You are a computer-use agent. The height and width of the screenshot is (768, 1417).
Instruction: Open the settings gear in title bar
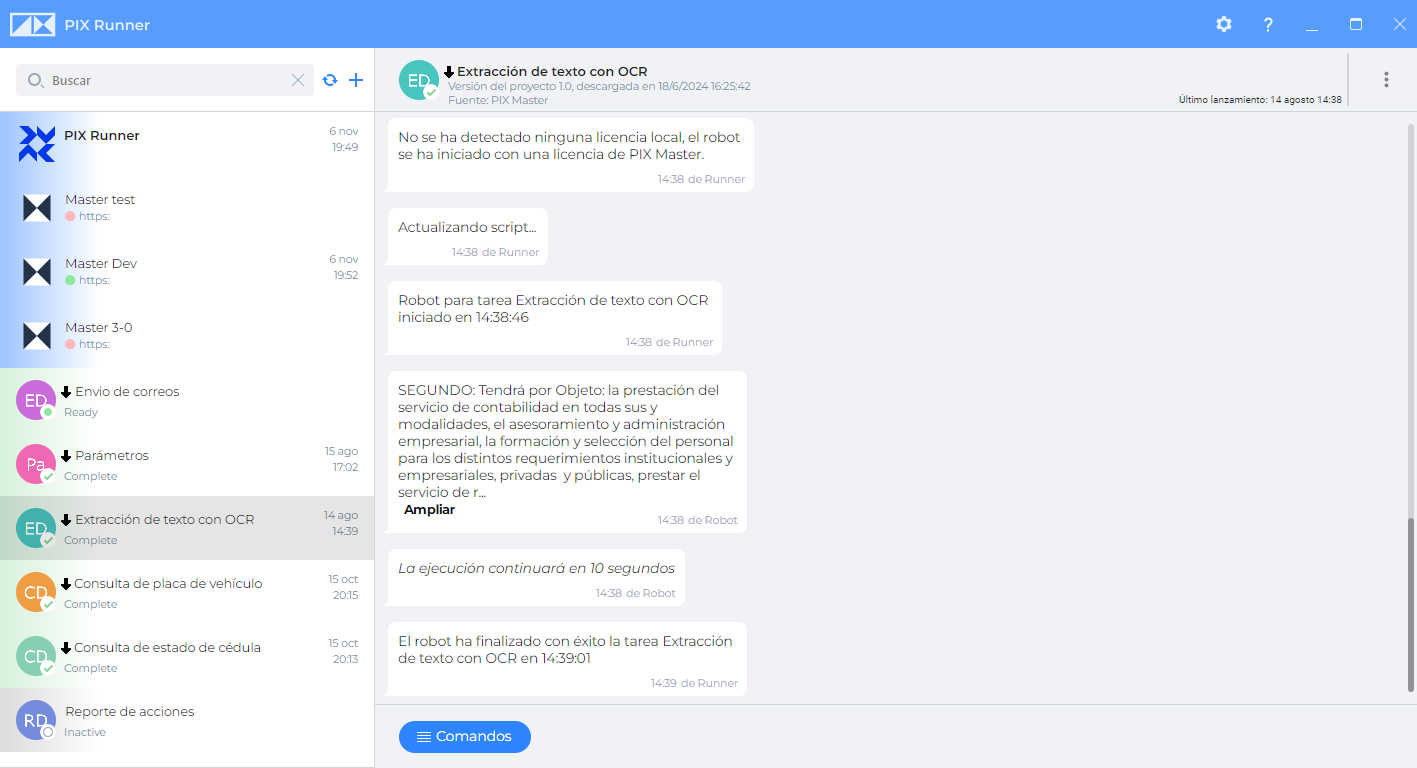pos(1224,24)
